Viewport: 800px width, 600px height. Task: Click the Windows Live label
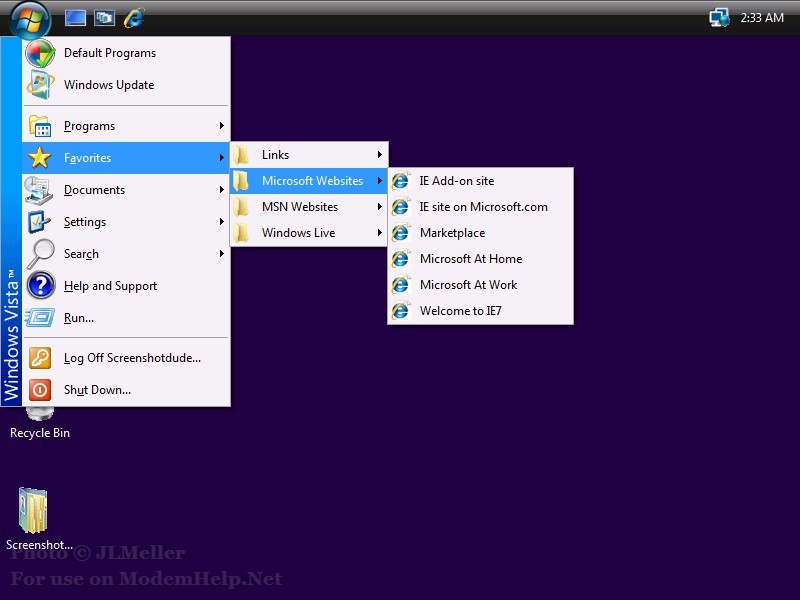tap(298, 233)
